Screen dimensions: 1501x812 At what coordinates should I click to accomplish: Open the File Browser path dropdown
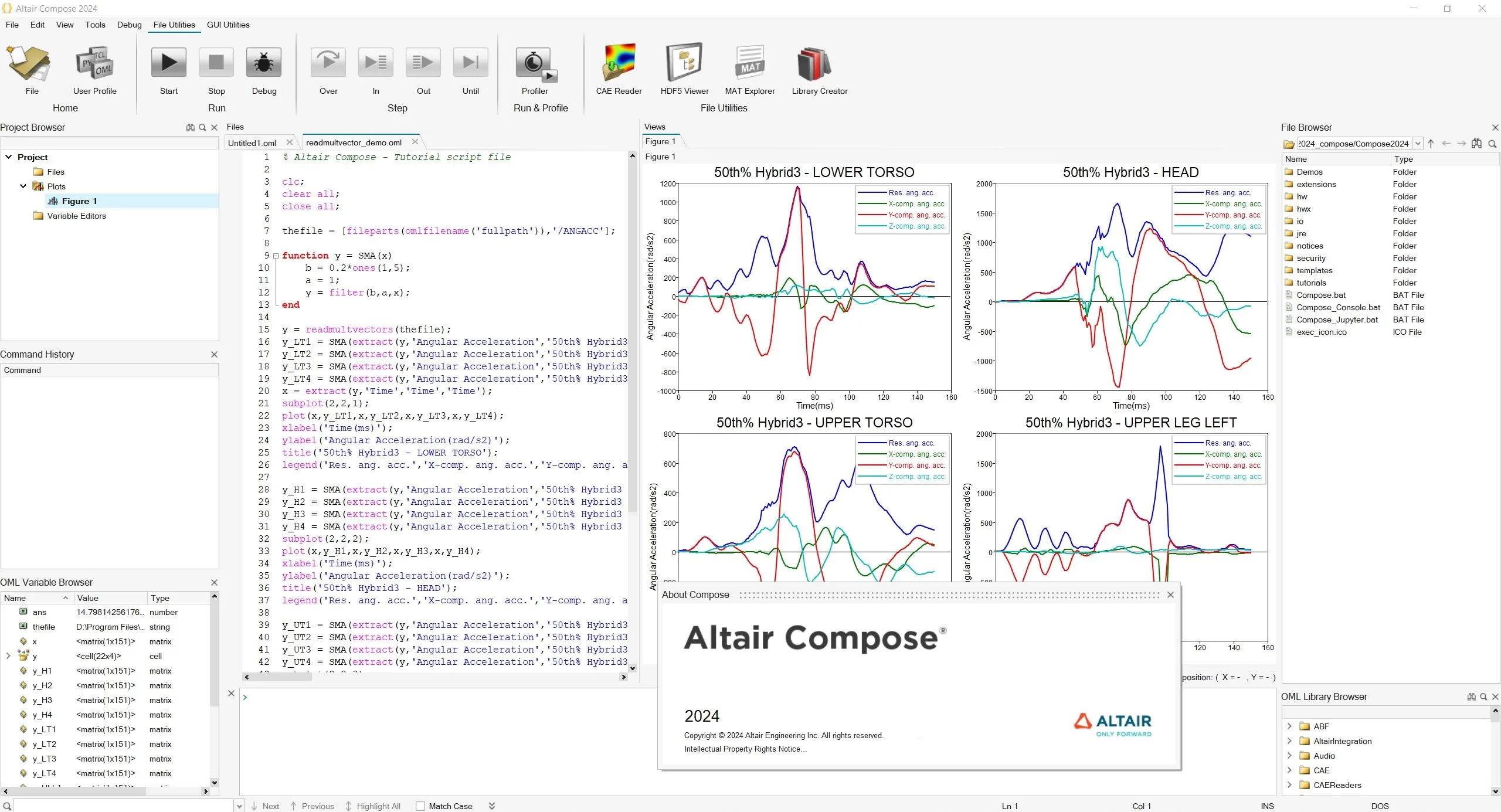[x=1418, y=144]
